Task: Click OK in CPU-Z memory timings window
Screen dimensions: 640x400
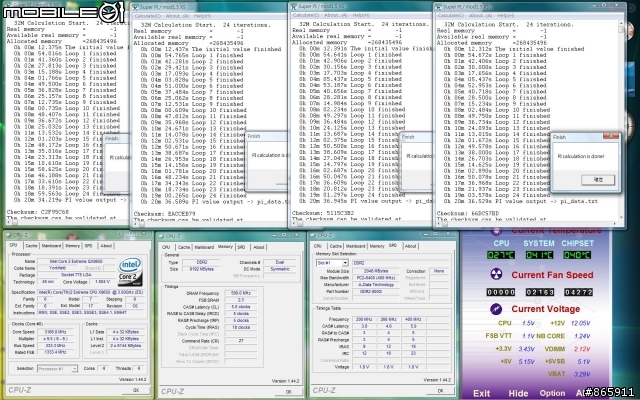Action: pyautogui.click(x=289, y=391)
